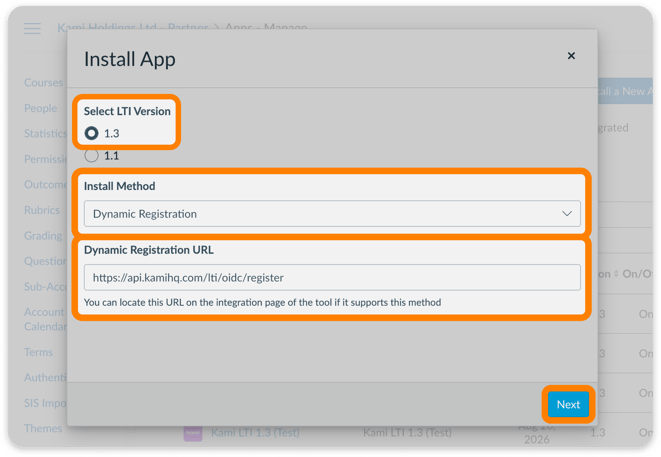
Task: Open Terms in the sidebar
Action: (x=38, y=352)
